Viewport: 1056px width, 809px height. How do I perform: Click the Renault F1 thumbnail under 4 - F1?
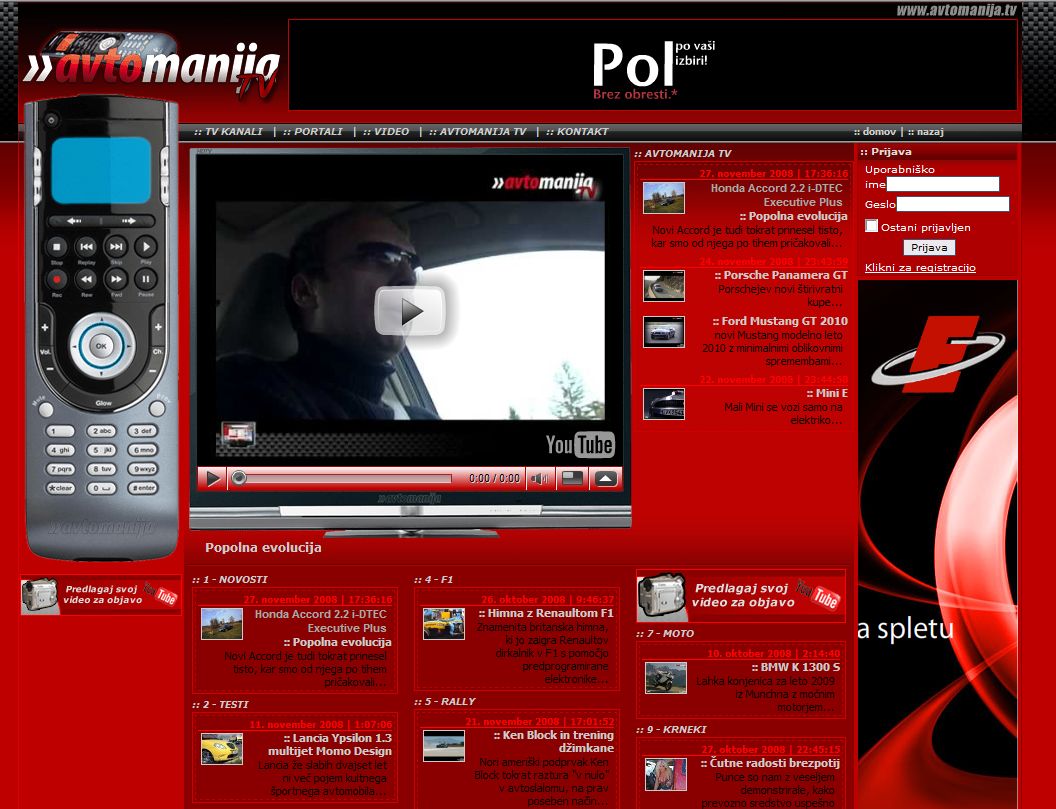click(x=444, y=624)
